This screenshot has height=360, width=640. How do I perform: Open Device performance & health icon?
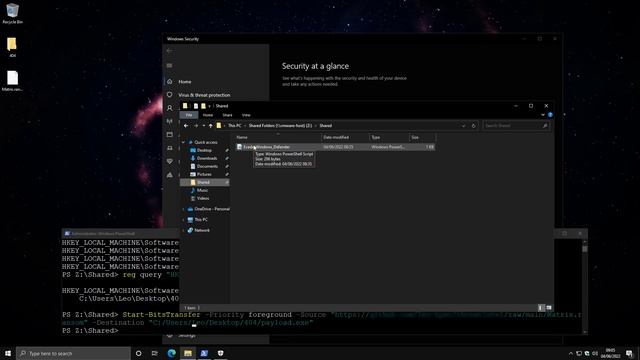[169, 162]
